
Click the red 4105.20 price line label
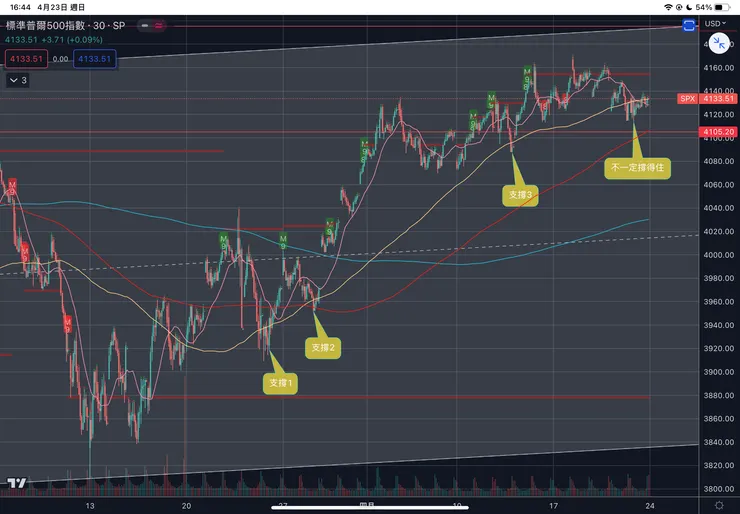718,132
